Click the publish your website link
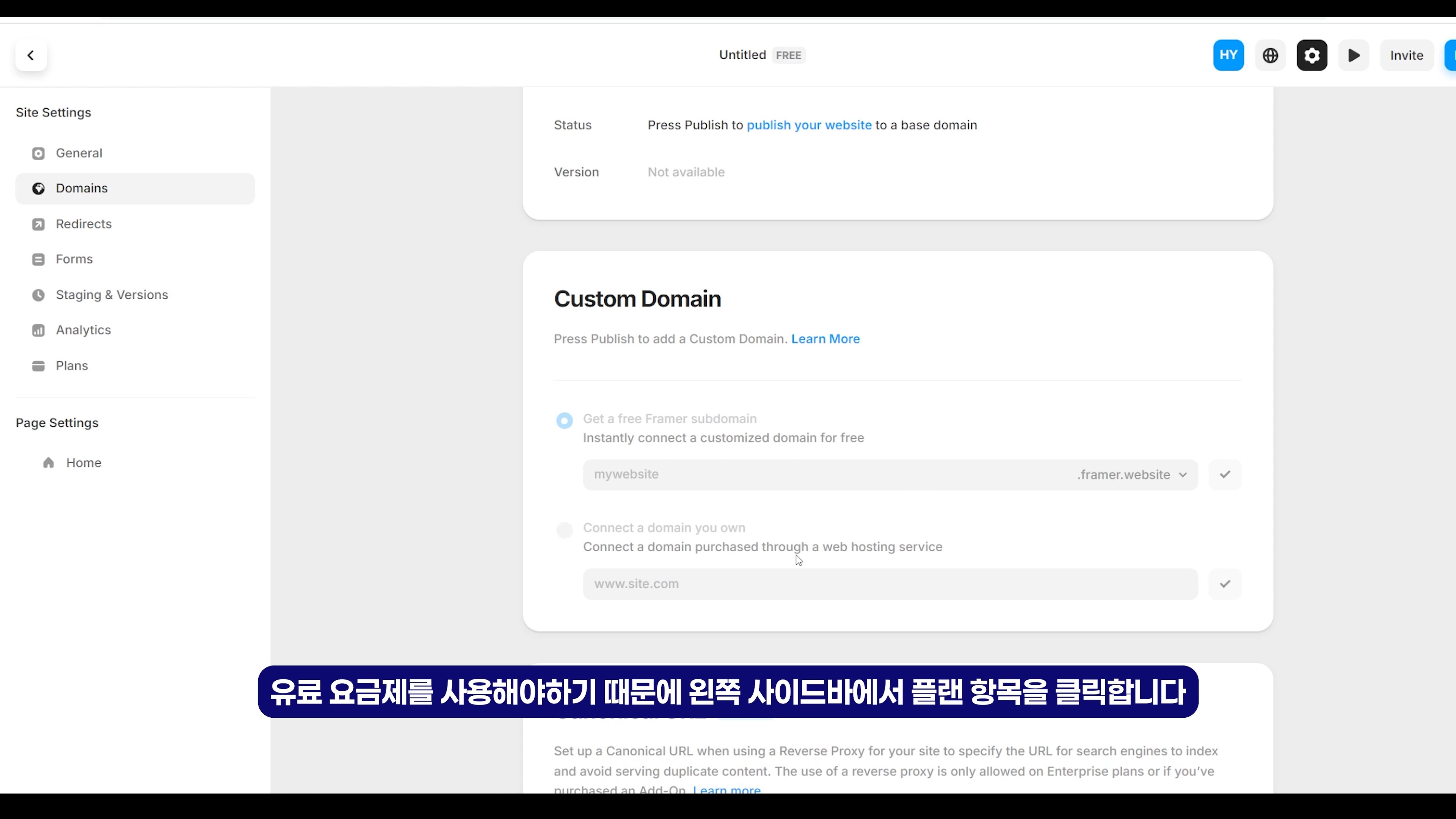This screenshot has height=819, width=1456. pos(809,126)
